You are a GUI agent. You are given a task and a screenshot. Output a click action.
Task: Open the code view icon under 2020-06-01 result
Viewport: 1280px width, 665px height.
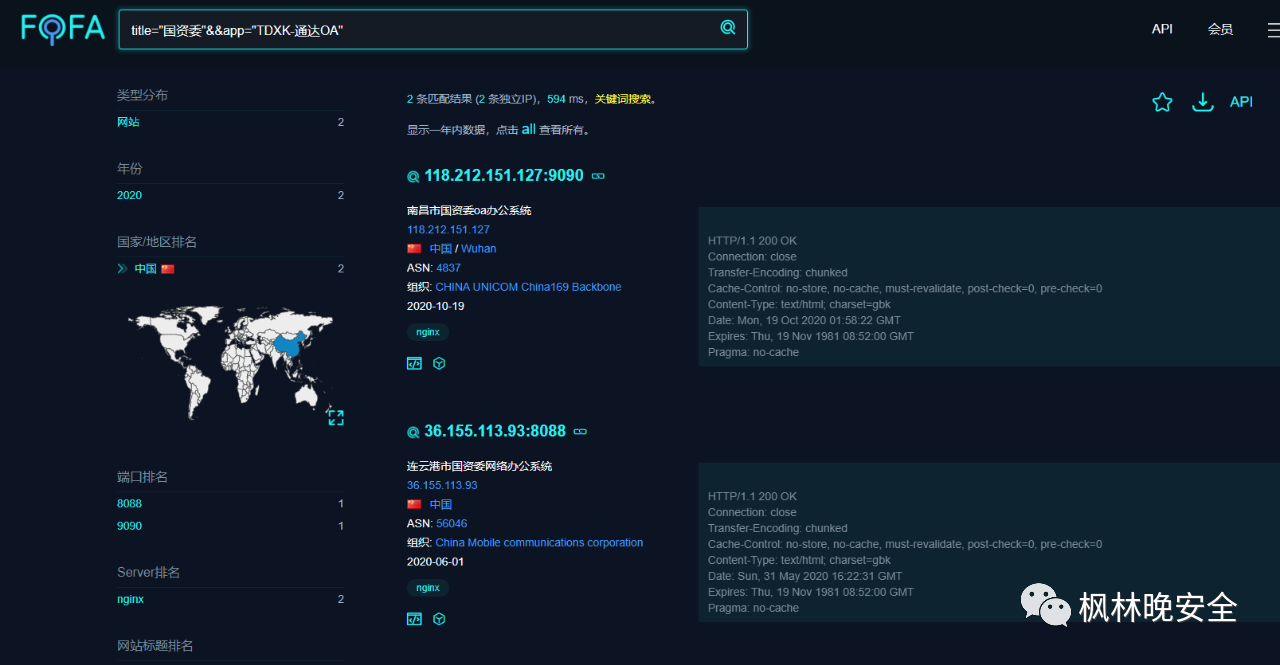pos(414,619)
